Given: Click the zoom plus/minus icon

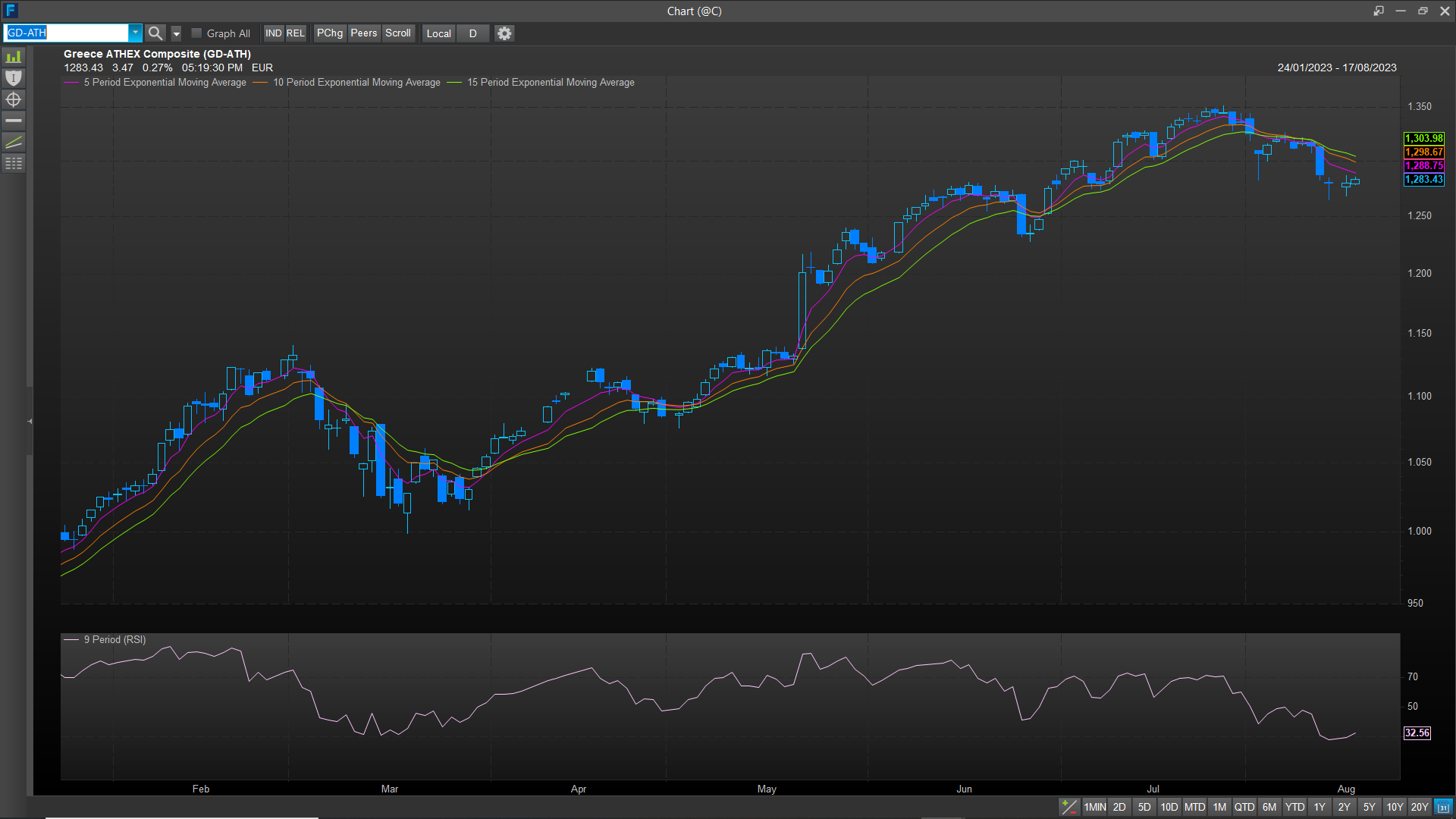Looking at the screenshot, I should point(1068,807).
